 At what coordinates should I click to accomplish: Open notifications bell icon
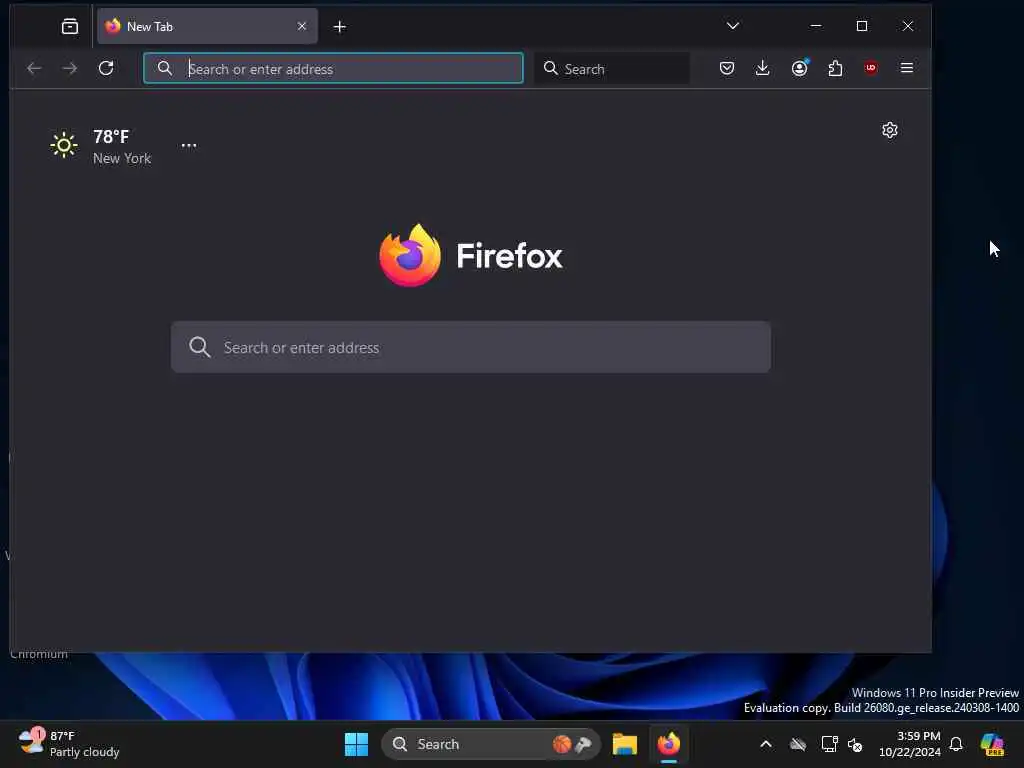click(956, 744)
